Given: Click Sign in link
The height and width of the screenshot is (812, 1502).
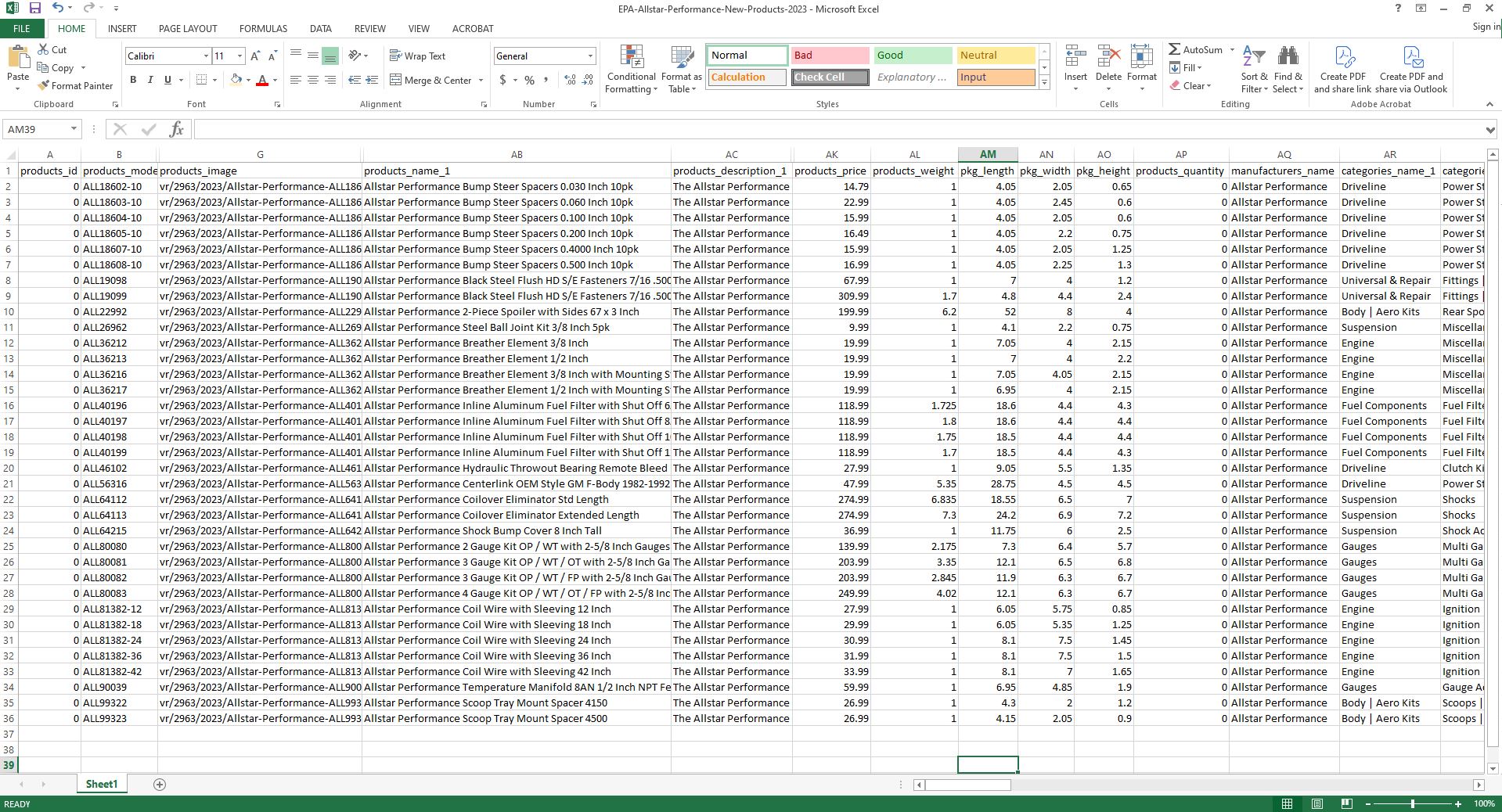Looking at the screenshot, I should 1486,27.
